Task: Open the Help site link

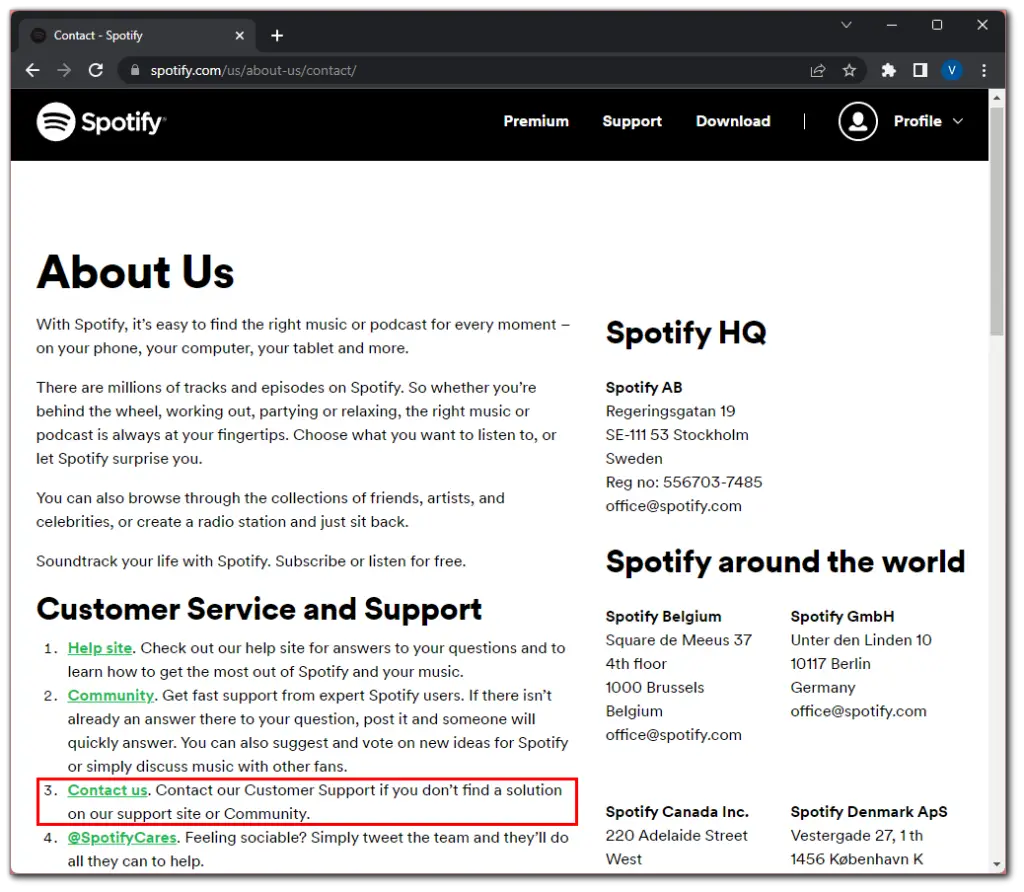Action: [x=99, y=647]
